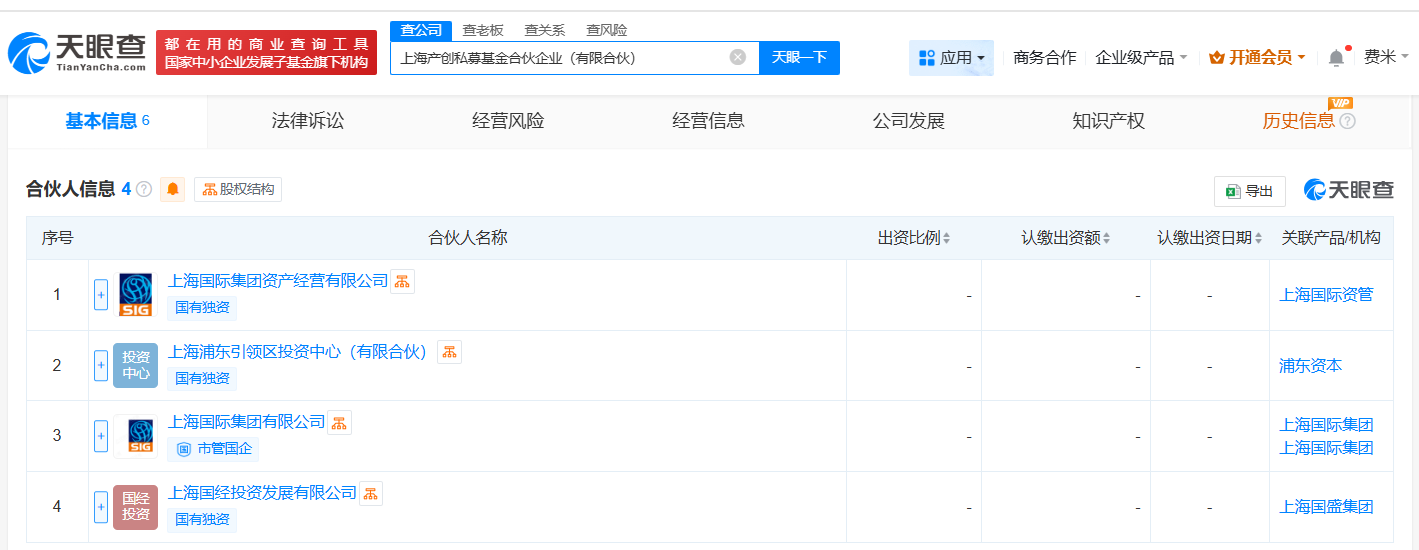Sort the table by 出资比例 column
Viewport: 1419px width, 550px height.
[x=914, y=238]
